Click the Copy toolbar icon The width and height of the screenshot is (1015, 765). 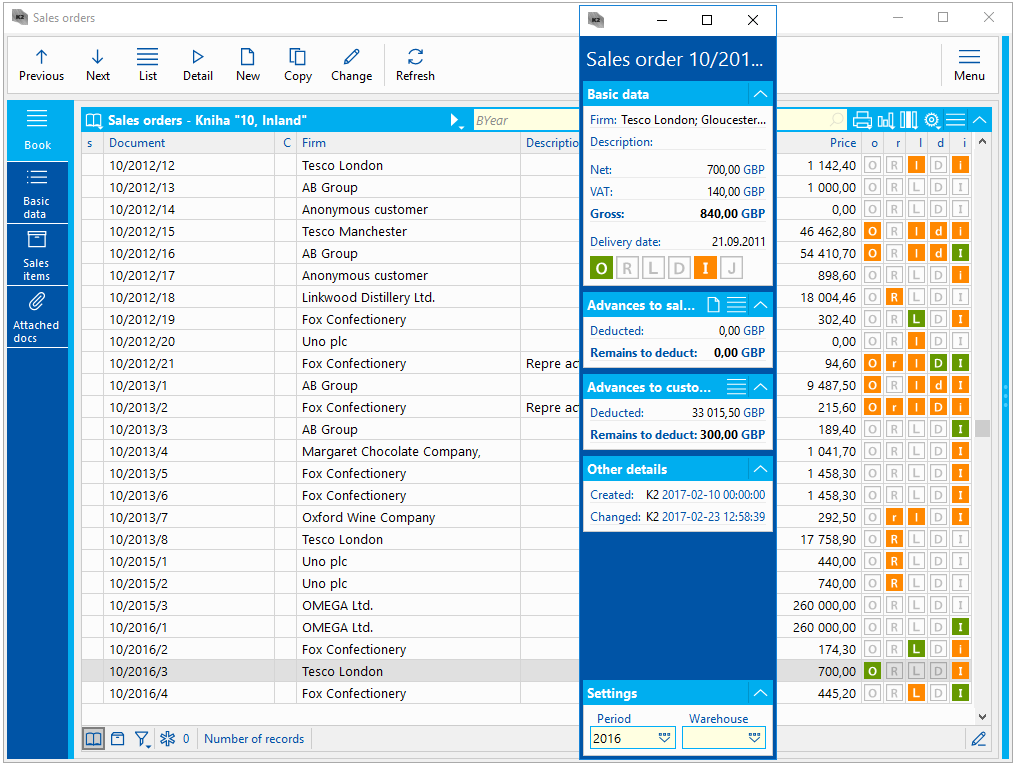coord(298,65)
